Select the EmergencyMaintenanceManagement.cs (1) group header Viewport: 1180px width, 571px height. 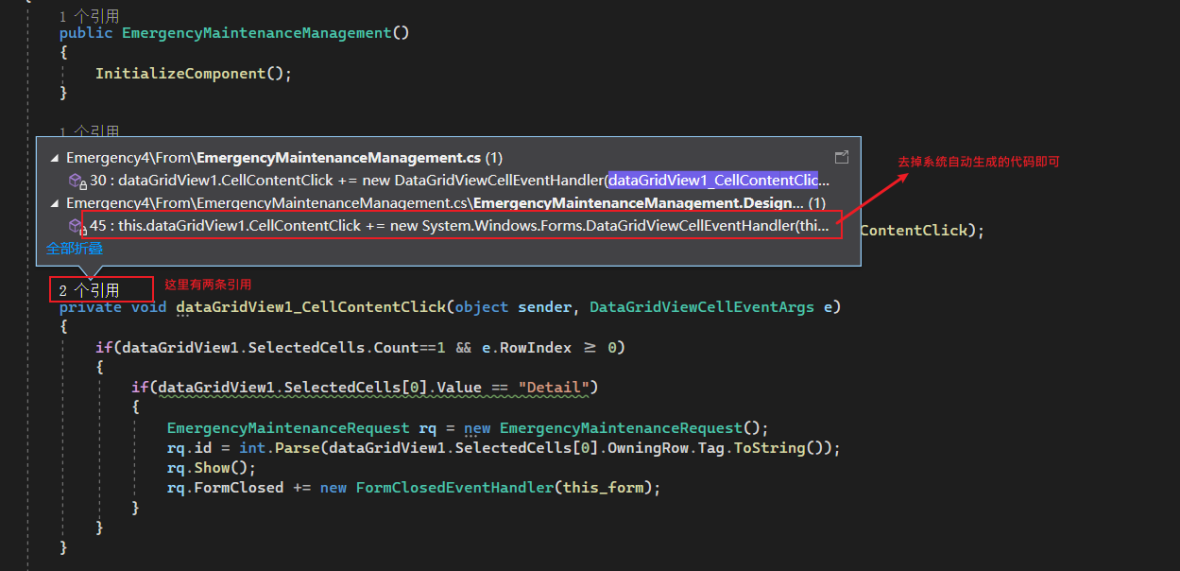[x=284, y=158]
